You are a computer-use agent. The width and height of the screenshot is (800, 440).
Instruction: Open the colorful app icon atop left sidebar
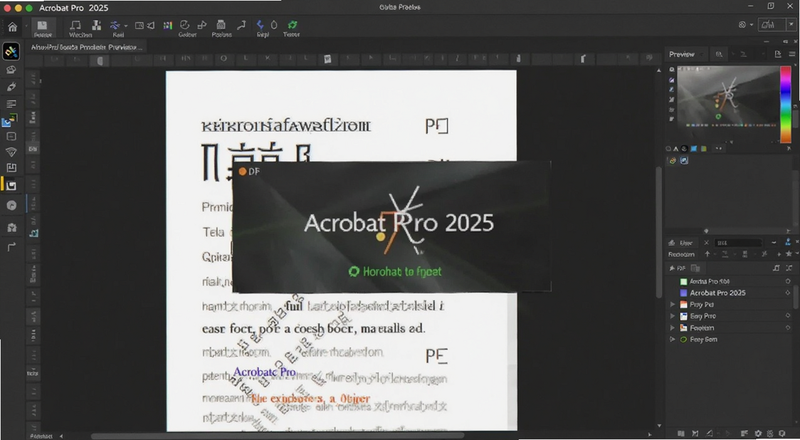click(x=11, y=51)
